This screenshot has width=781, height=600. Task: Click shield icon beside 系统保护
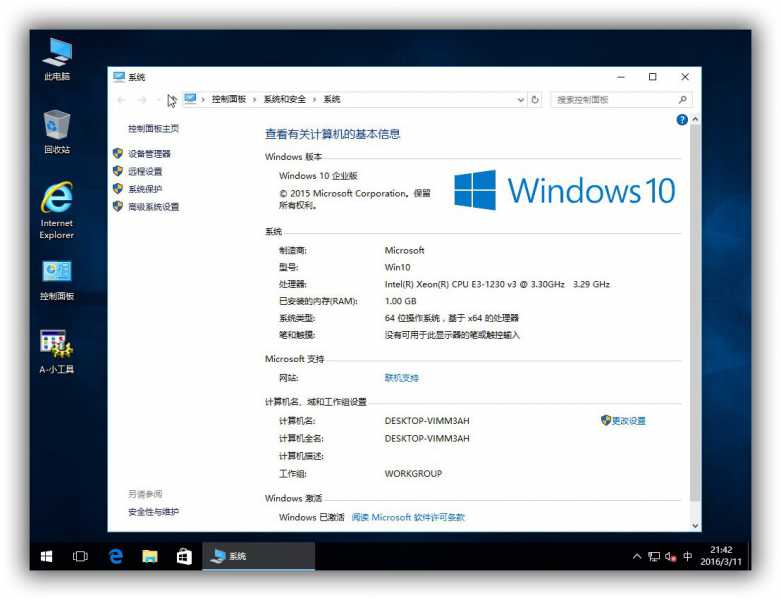point(118,189)
